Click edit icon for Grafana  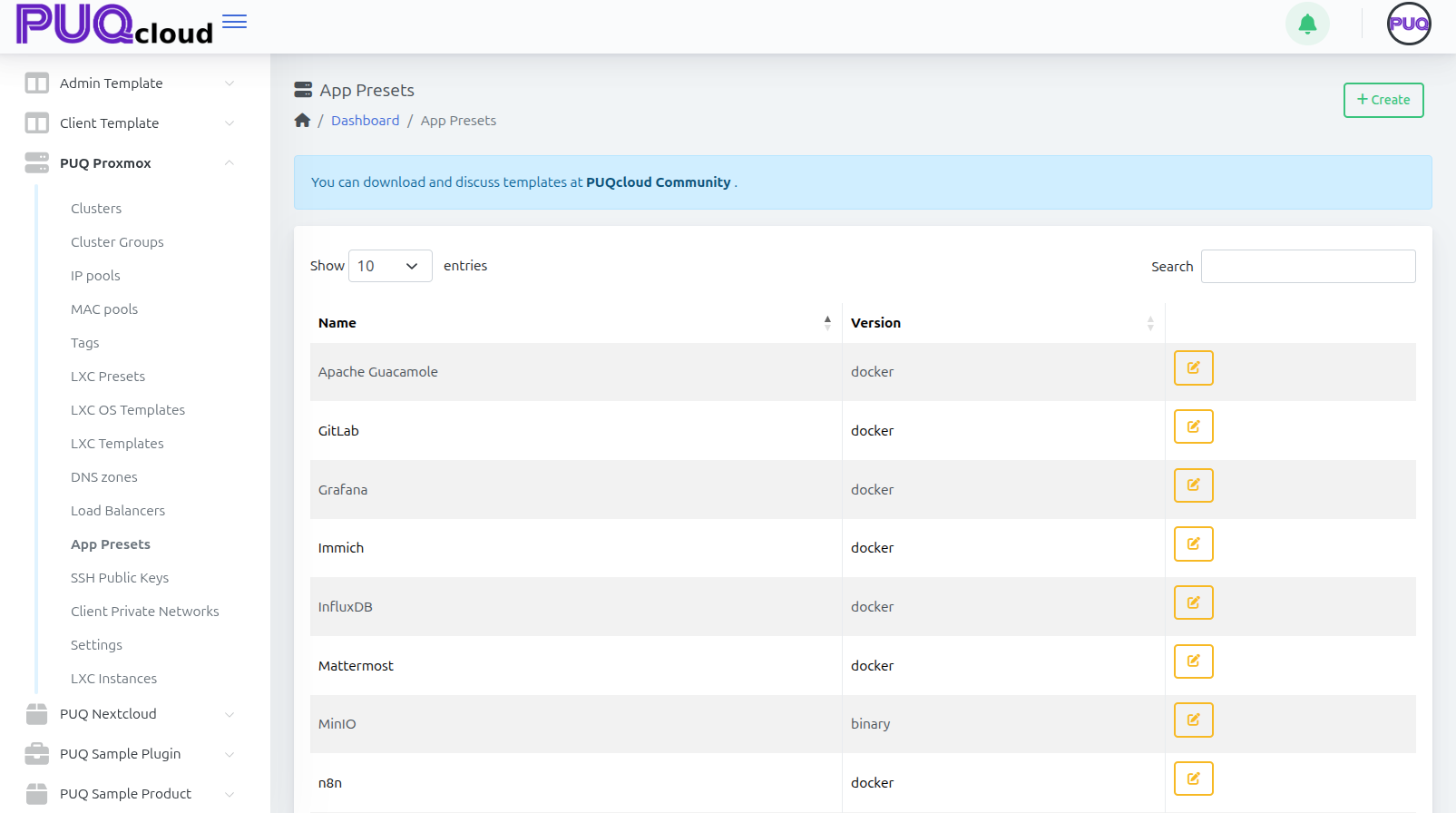[x=1193, y=485]
